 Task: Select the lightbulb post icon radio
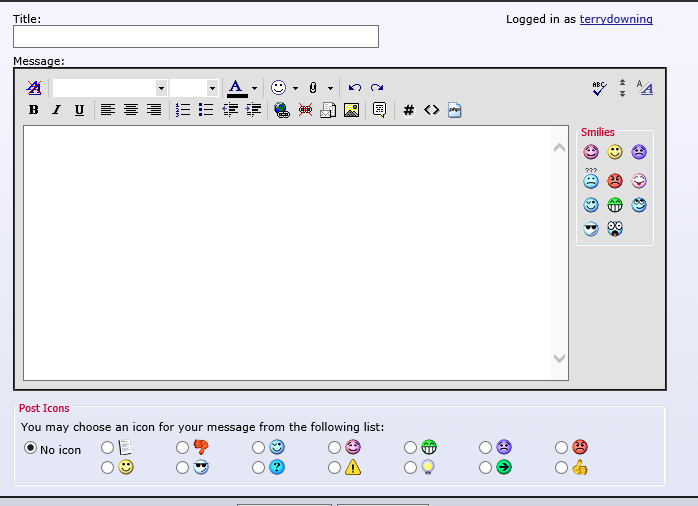(x=410, y=467)
